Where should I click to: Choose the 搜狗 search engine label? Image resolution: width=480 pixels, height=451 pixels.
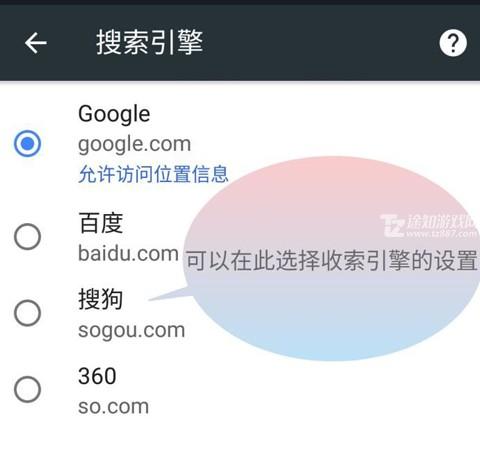pos(101,299)
